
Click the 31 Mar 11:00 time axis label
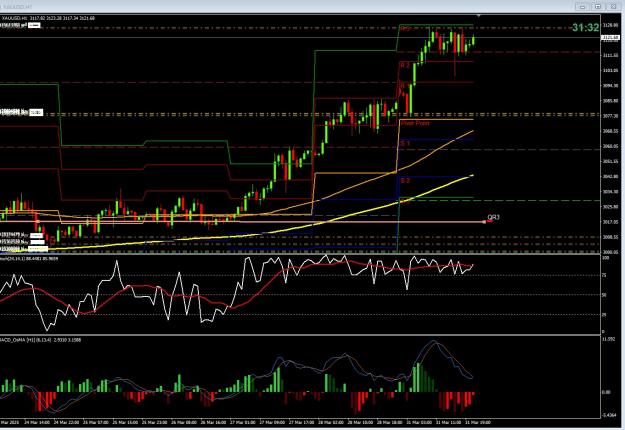tap(448, 422)
